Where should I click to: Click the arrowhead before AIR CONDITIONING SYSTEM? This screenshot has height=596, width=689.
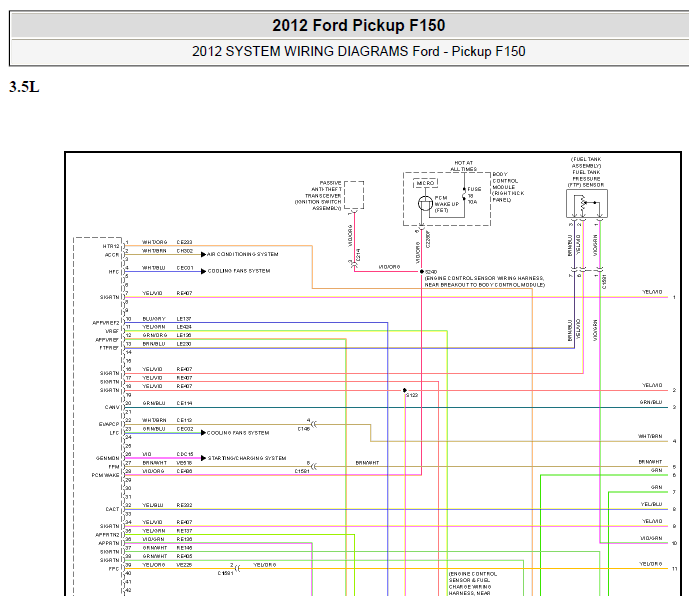203,254
